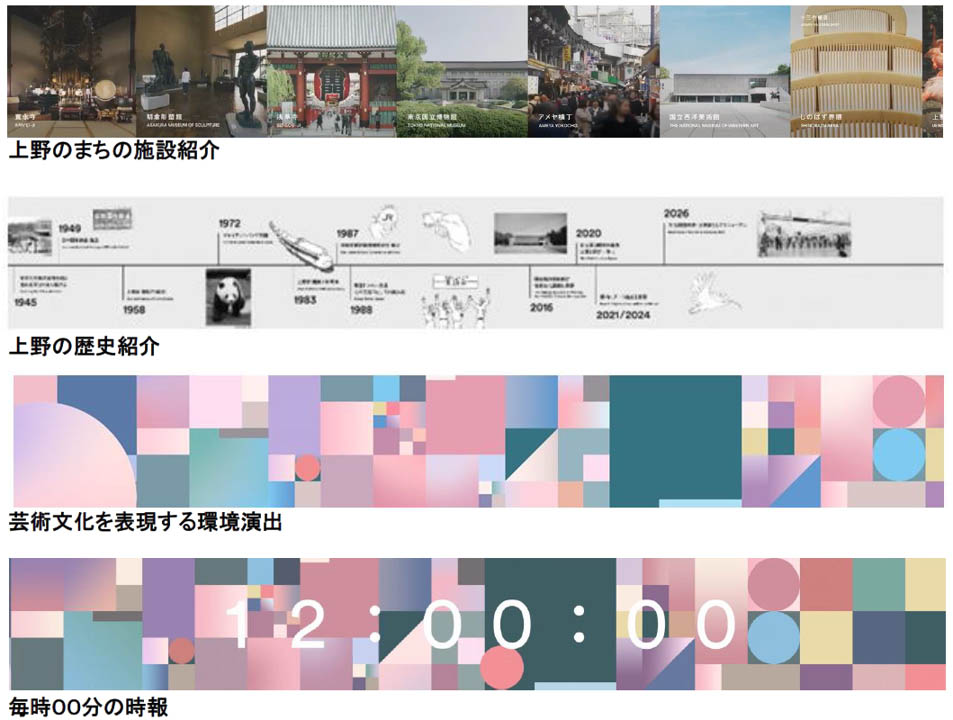This screenshot has width=953, height=720.
Task: Select the 1945 timeline year
Action: pos(26,302)
